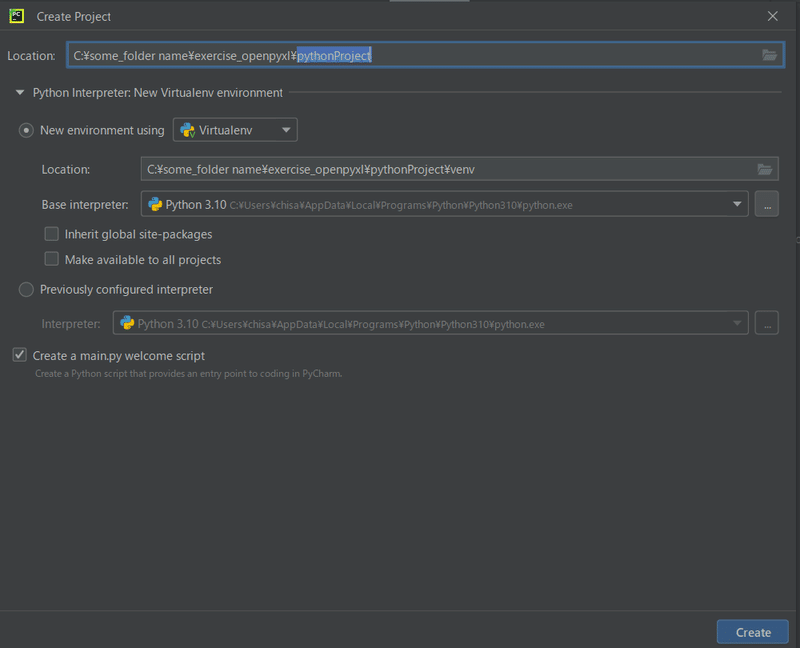Click the 'Create Project' title text
The height and width of the screenshot is (648, 800).
coord(73,17)
